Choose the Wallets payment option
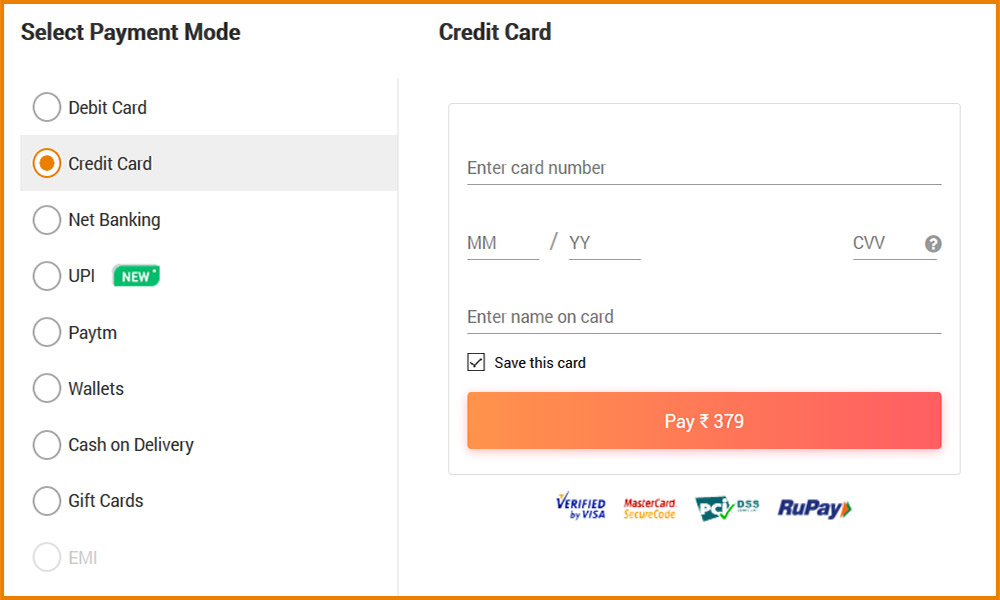Image resolution: width=1000 pixels, height=600 pixels. [x=47, y=389]
